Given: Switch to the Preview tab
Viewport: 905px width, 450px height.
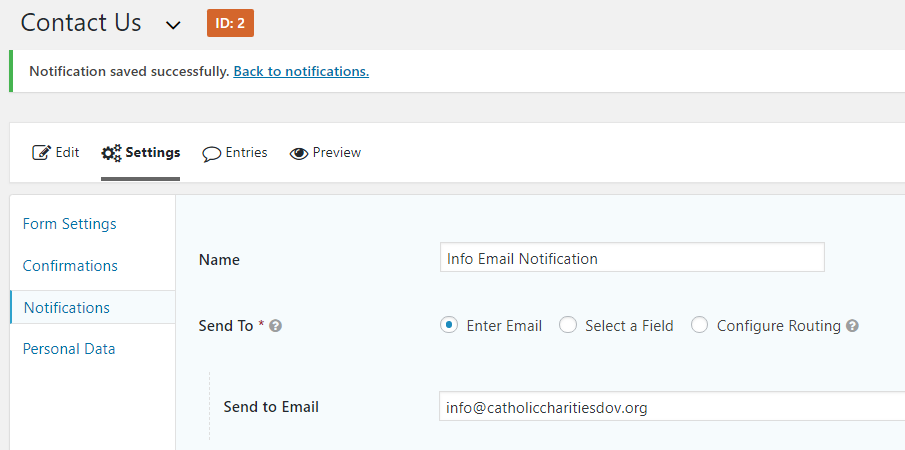Looking at the screenshot, I should click(336, 153).
